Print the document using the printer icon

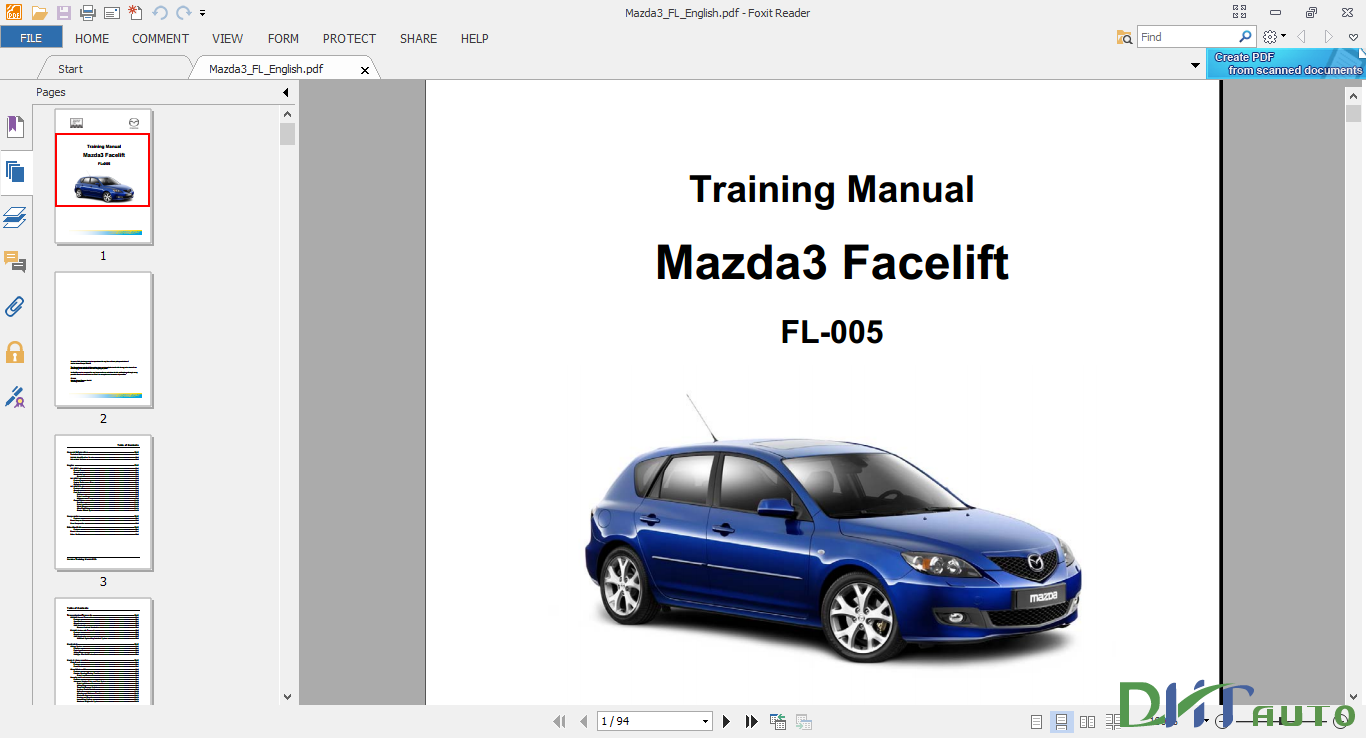pyautogui.click(x=88, y=13)
